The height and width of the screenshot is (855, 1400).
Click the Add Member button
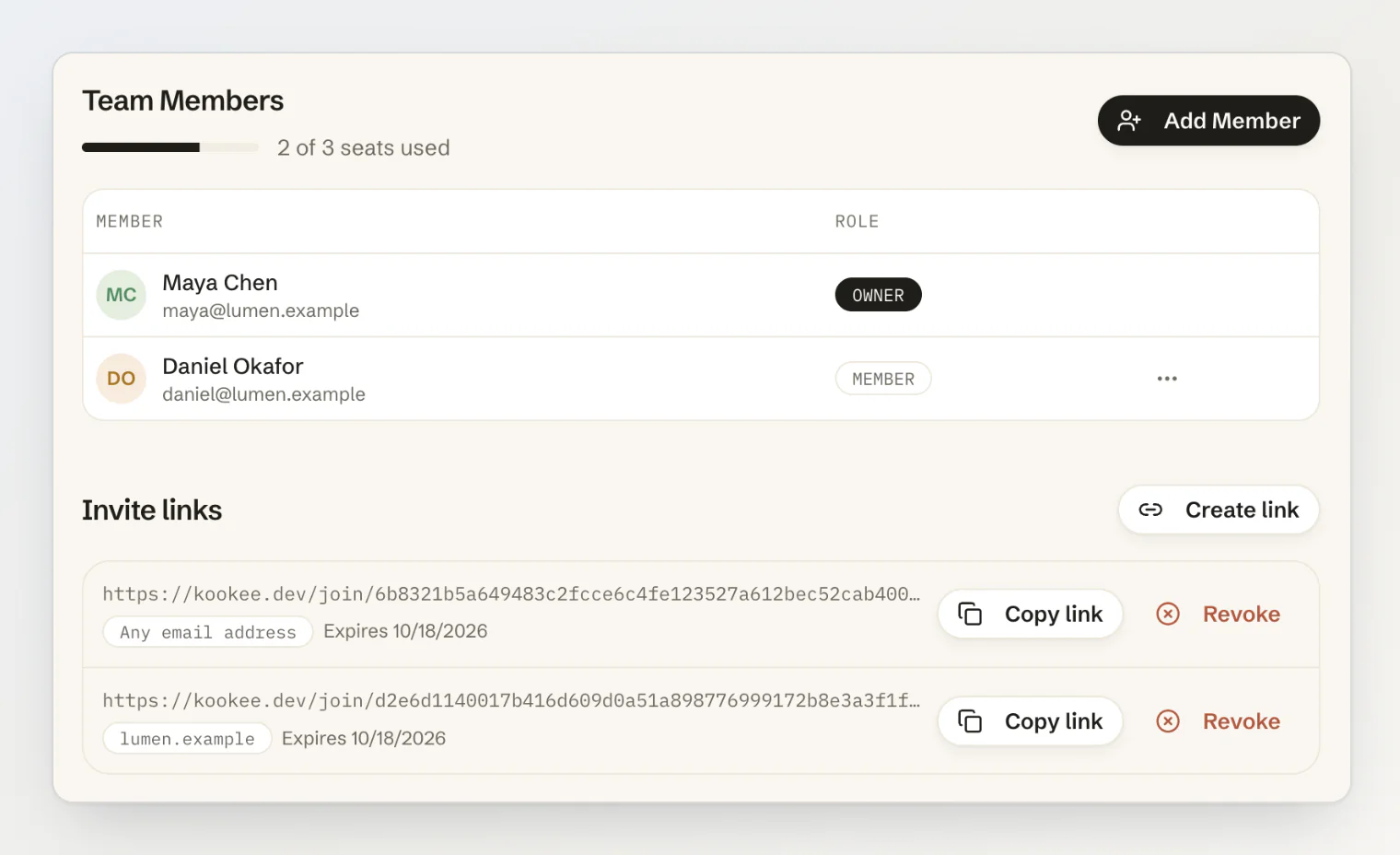click(1208, 121)
